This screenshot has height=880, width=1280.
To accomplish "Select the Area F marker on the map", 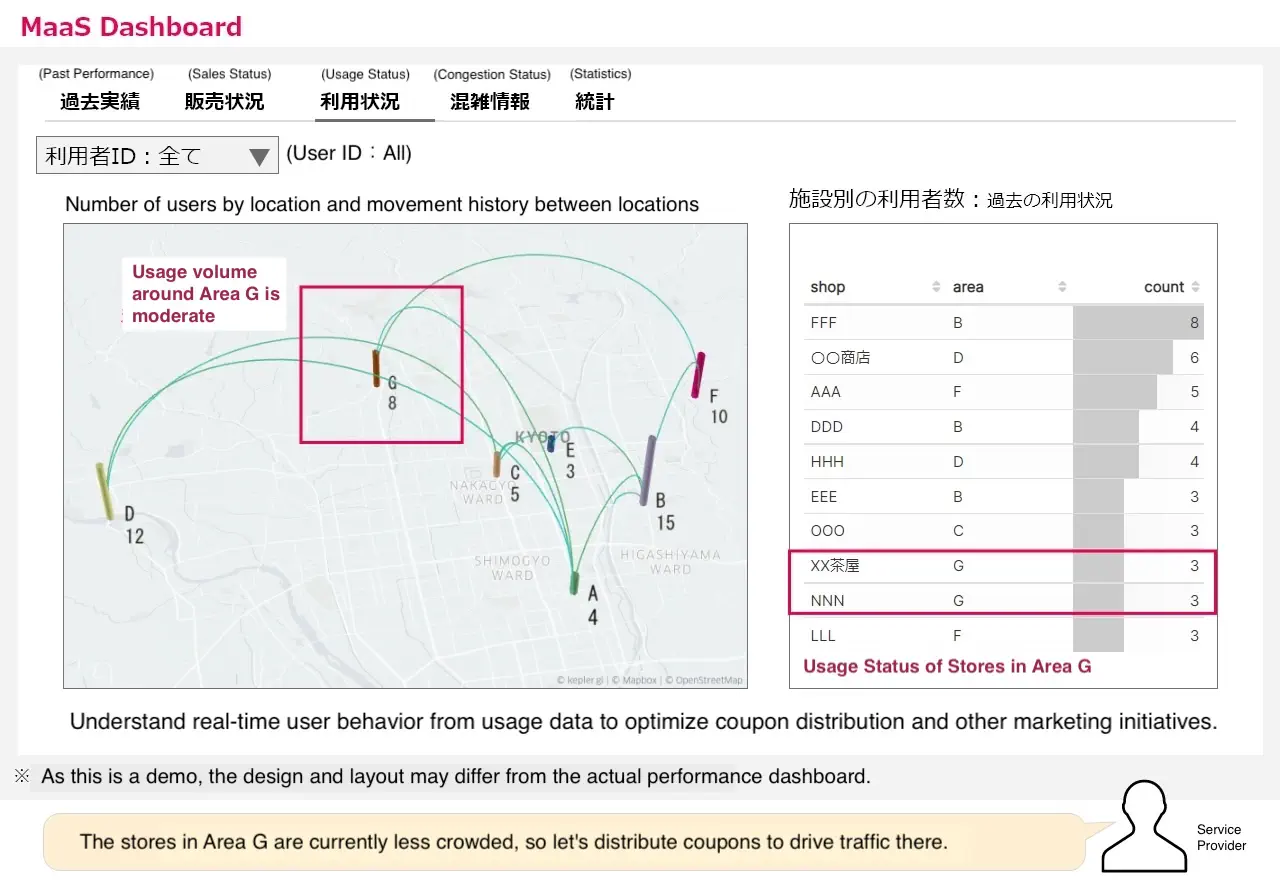I will [x=698, y=375].
